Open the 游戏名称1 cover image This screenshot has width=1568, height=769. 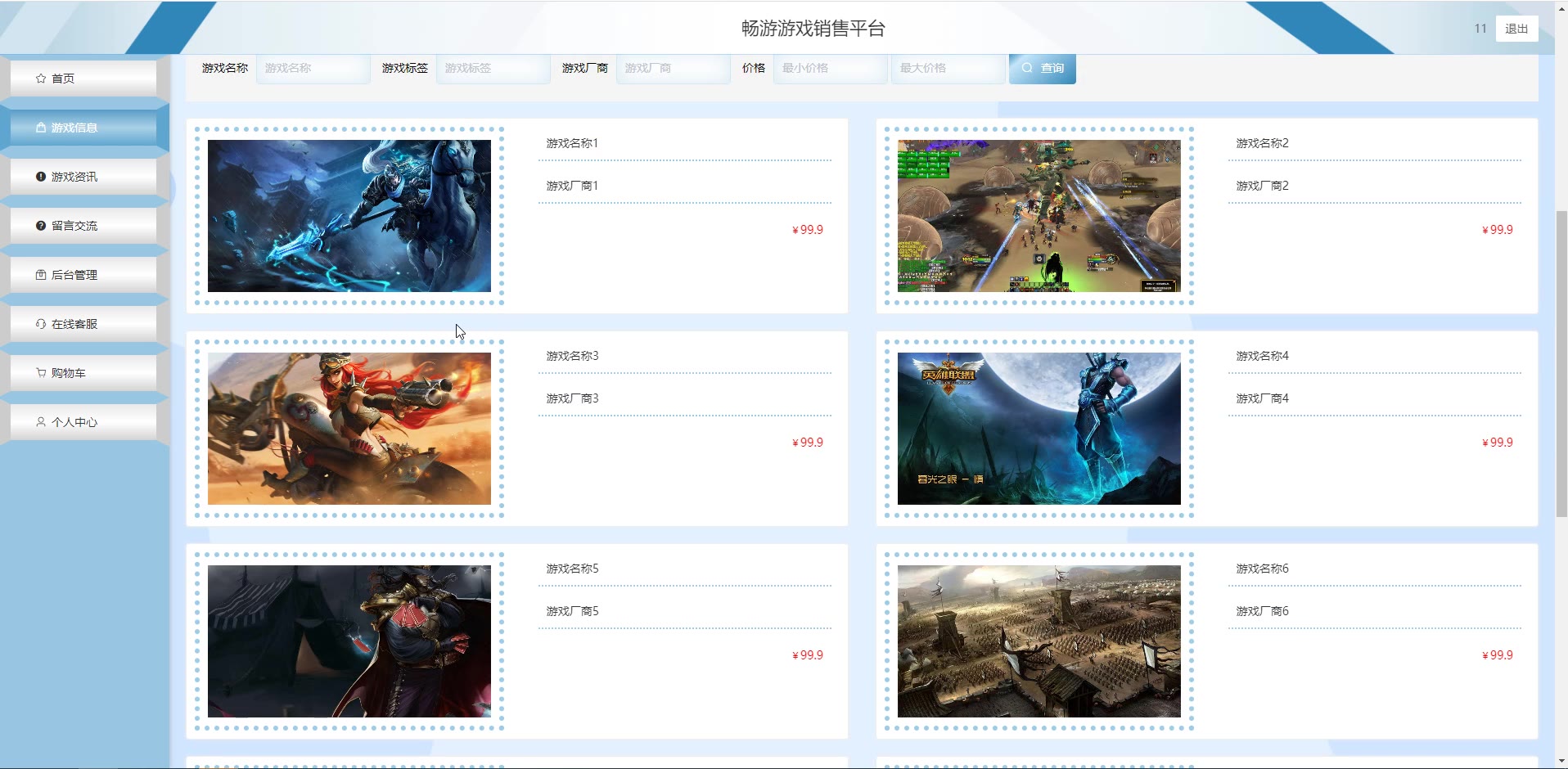tap(349, 216)
